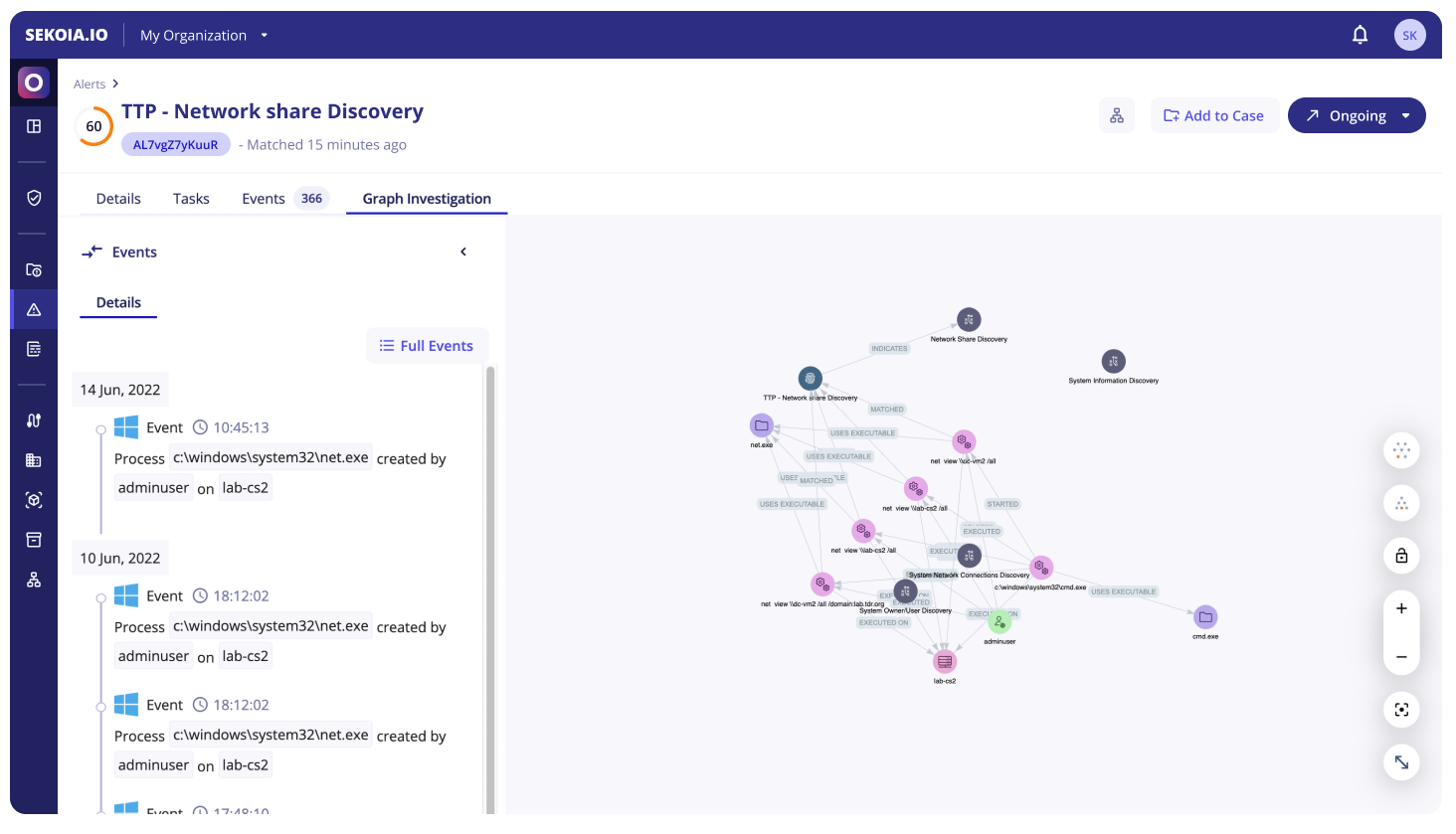Select the cmd.exe node in graph
Image resolution: width=1456 pixels, height=834 pixels.
pos(1205,616)
